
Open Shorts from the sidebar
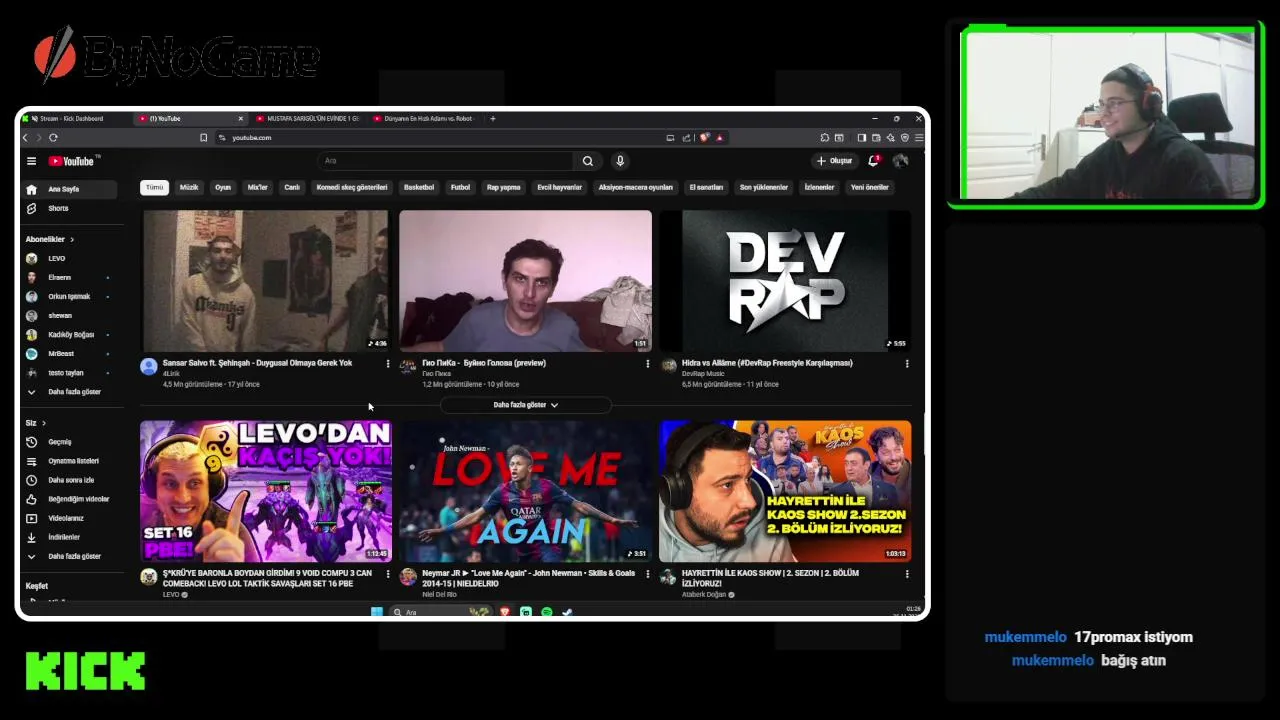[x=70, y=208]
